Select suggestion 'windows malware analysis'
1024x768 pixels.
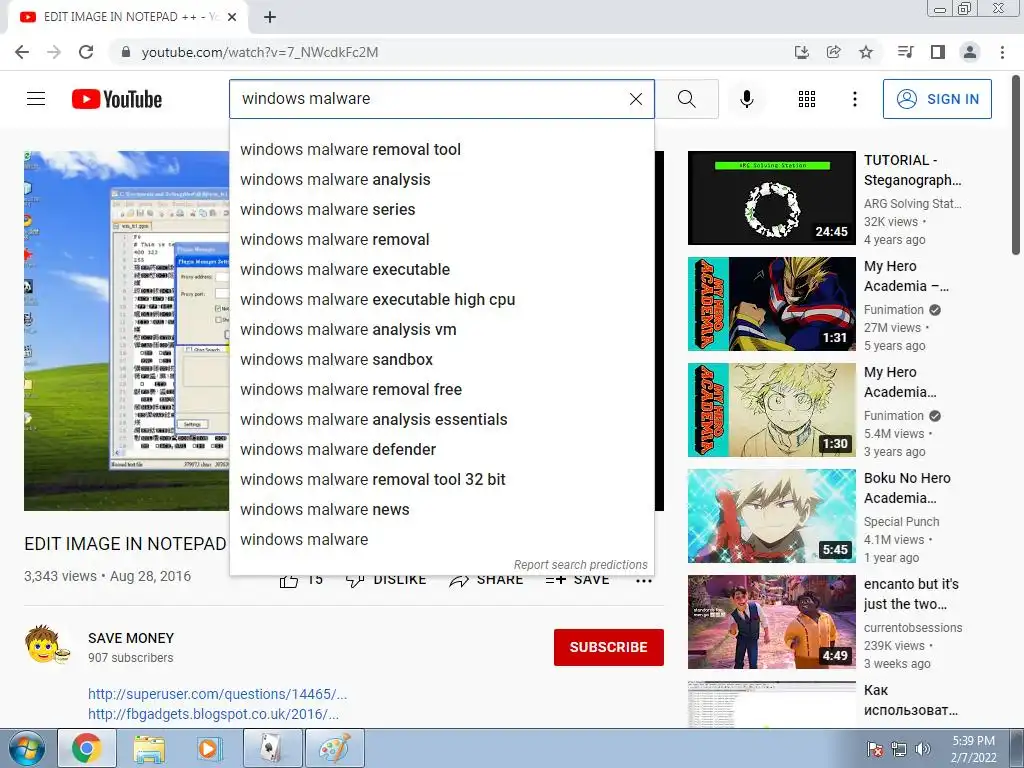(441, 180)
